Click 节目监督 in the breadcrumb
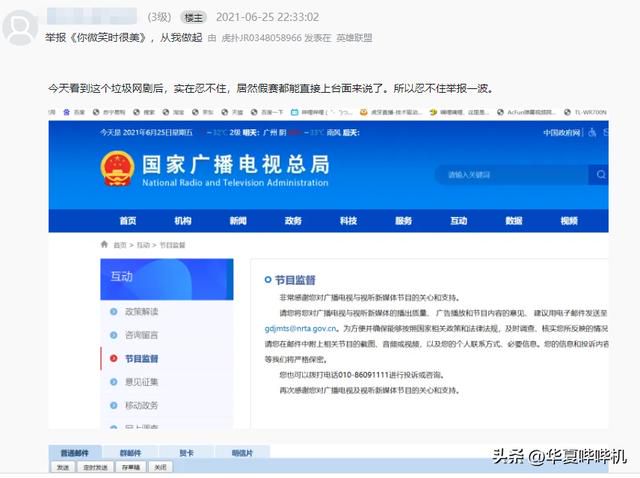 click(x=172, y=245)
